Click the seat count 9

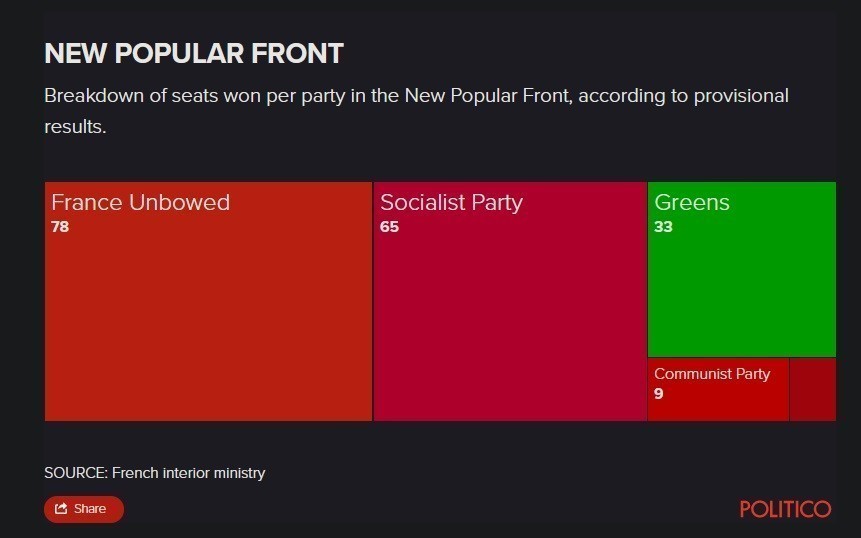coord(659,394)
